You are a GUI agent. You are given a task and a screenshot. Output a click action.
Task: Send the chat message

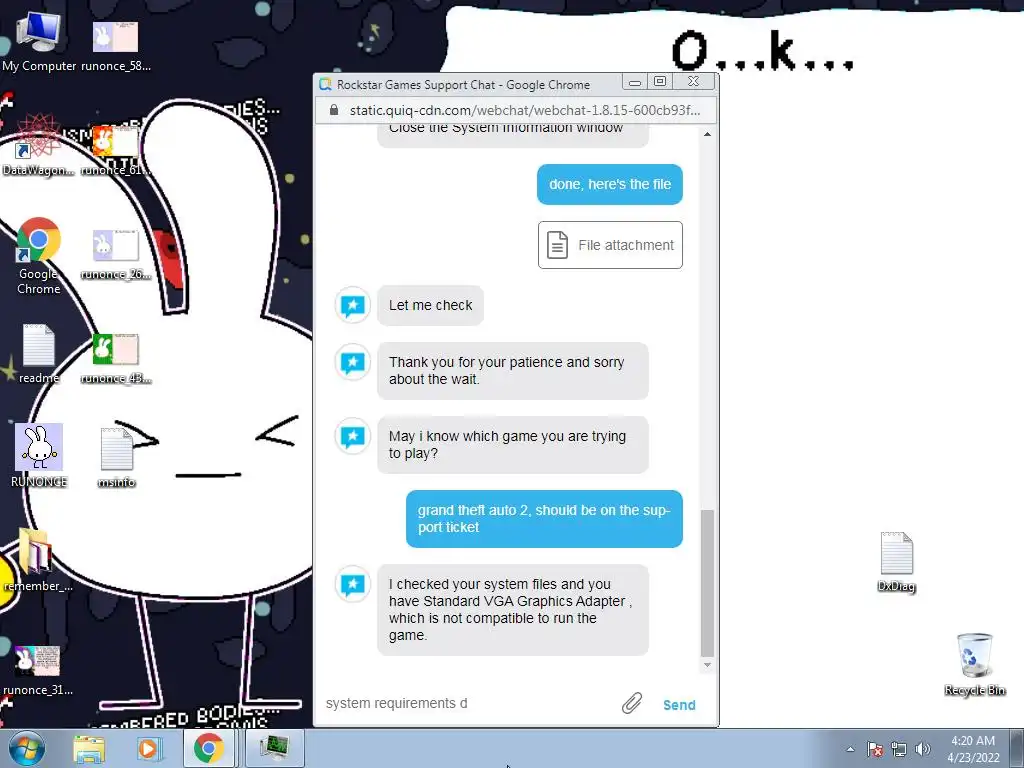tap(679, 705)
